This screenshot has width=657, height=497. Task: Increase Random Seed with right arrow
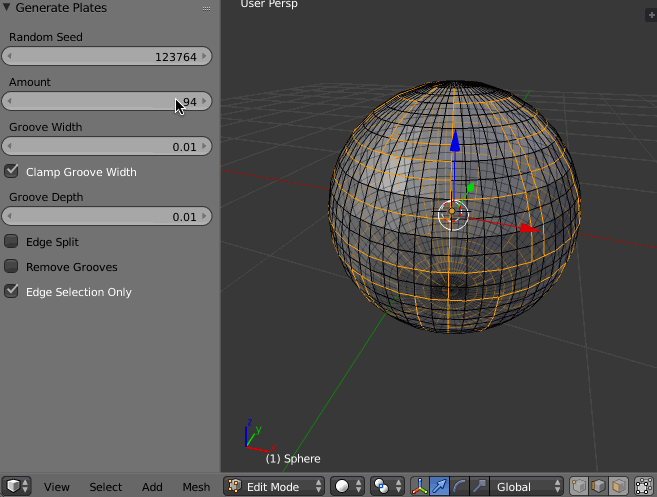pyautogui.click(x=204, y=56)
